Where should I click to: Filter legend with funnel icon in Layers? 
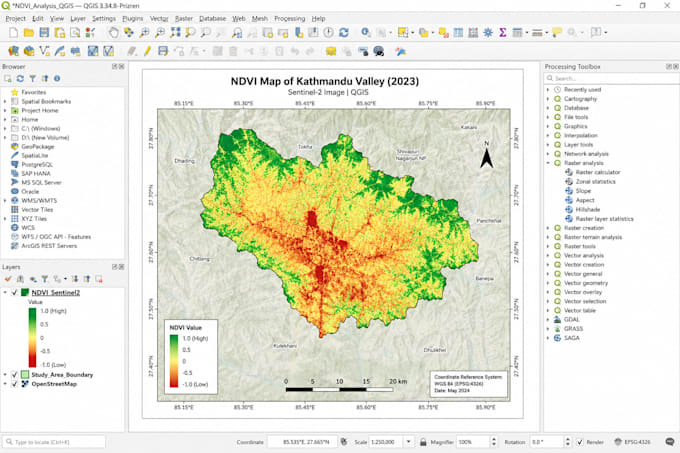[x=45, y=279]
